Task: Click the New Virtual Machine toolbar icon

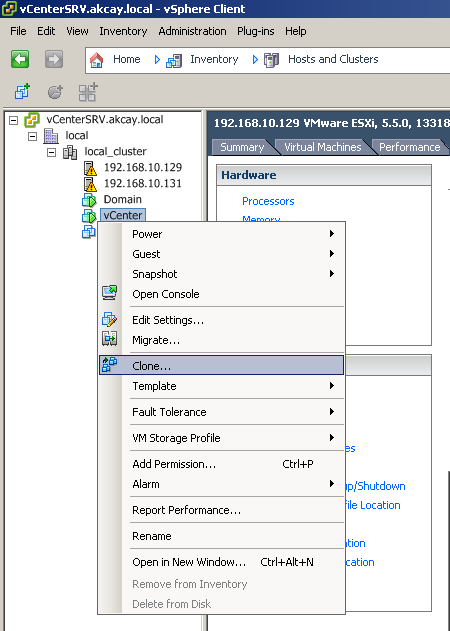Action: tap(23, 92)
